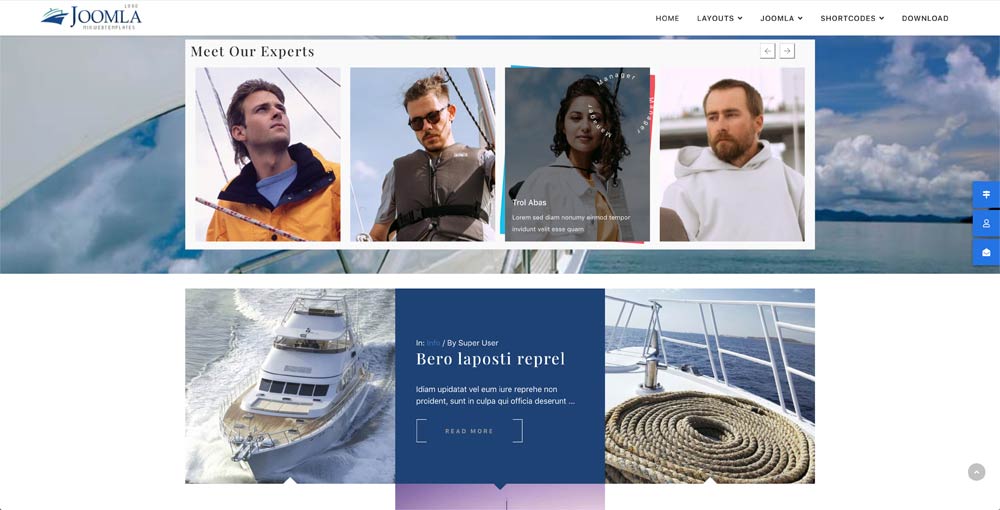1000x510 pixels.
Task: Open the user account sidebar icon
Action: (986, 223)
